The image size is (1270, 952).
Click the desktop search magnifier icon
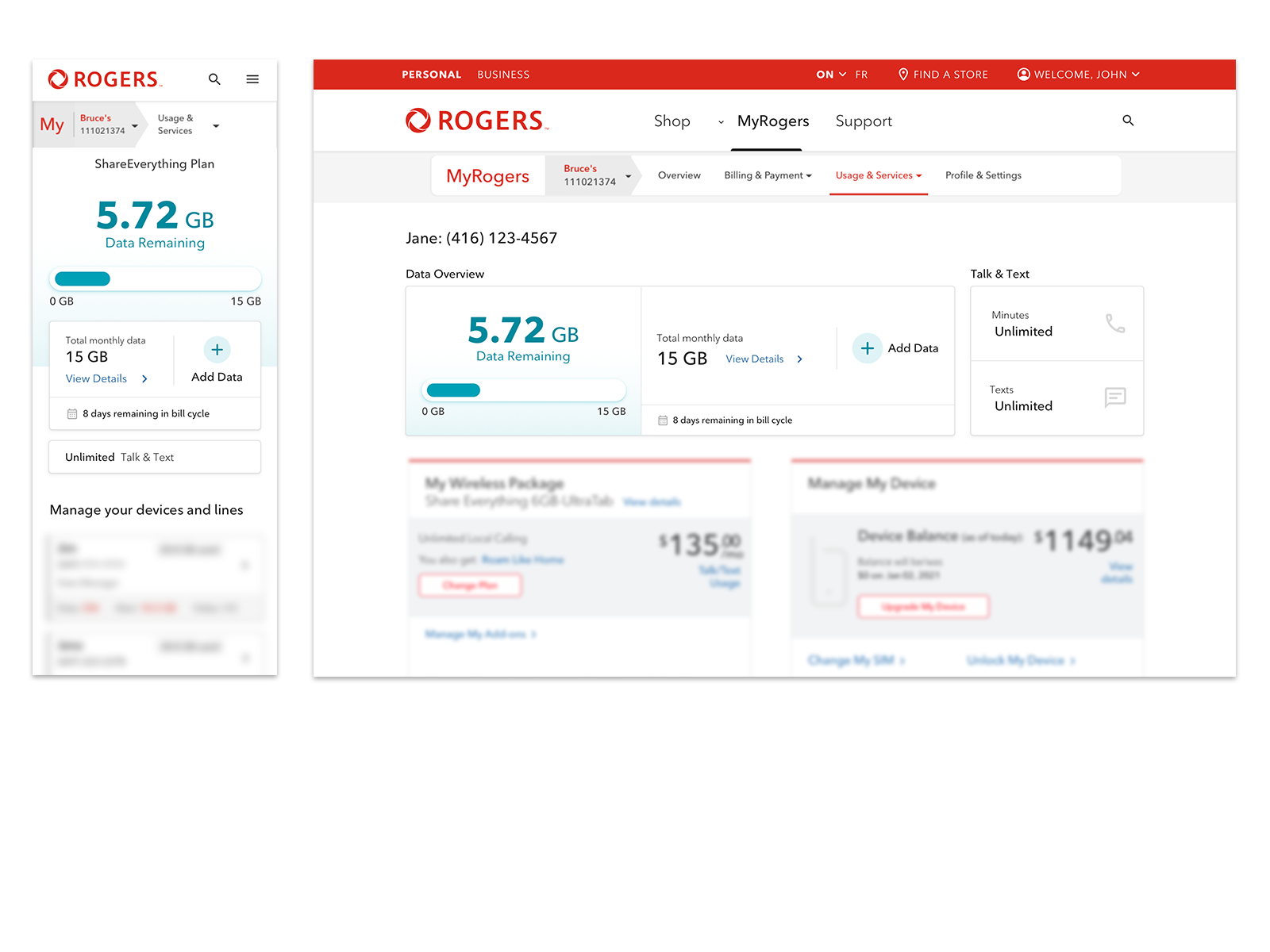click(1128, 121)
